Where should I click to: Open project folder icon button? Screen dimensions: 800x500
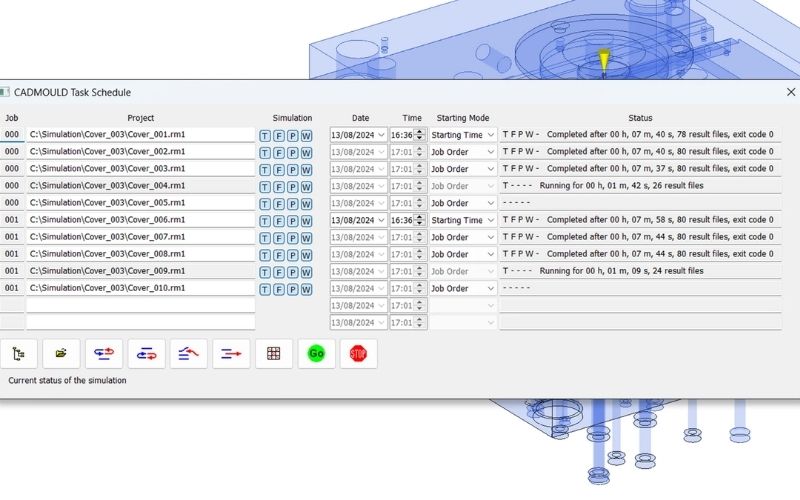[x=61, y=354]
